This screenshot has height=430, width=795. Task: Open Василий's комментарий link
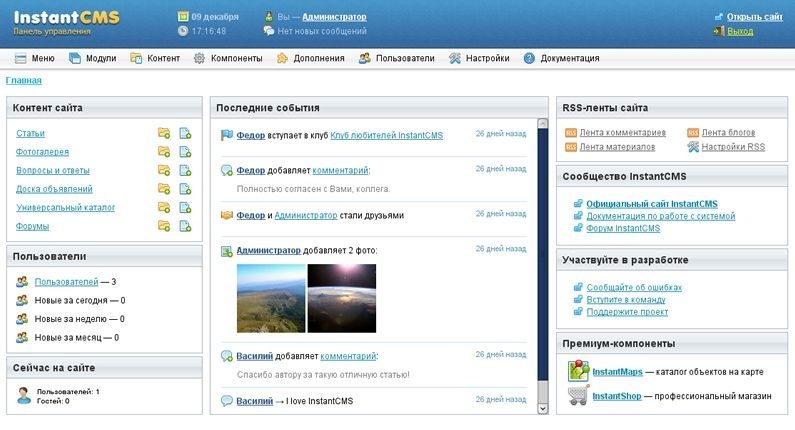click(348, 356)
